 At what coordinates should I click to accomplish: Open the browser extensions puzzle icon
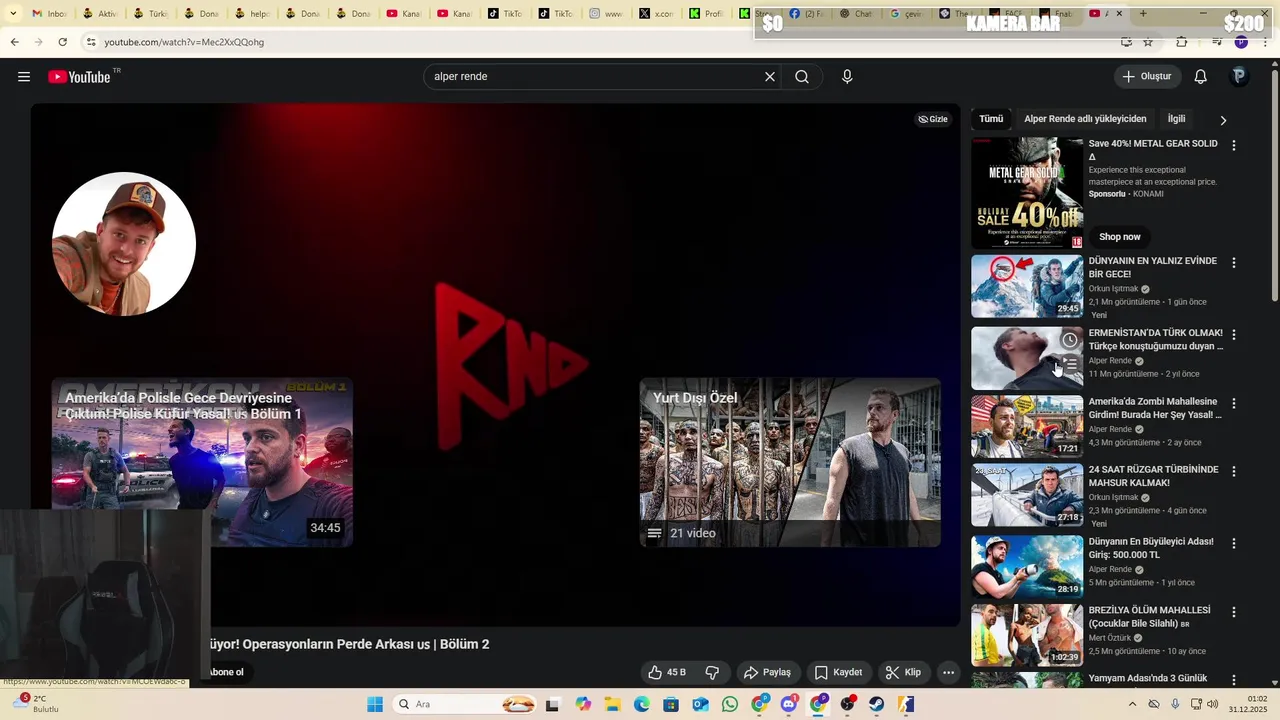tap(1182, 42)
